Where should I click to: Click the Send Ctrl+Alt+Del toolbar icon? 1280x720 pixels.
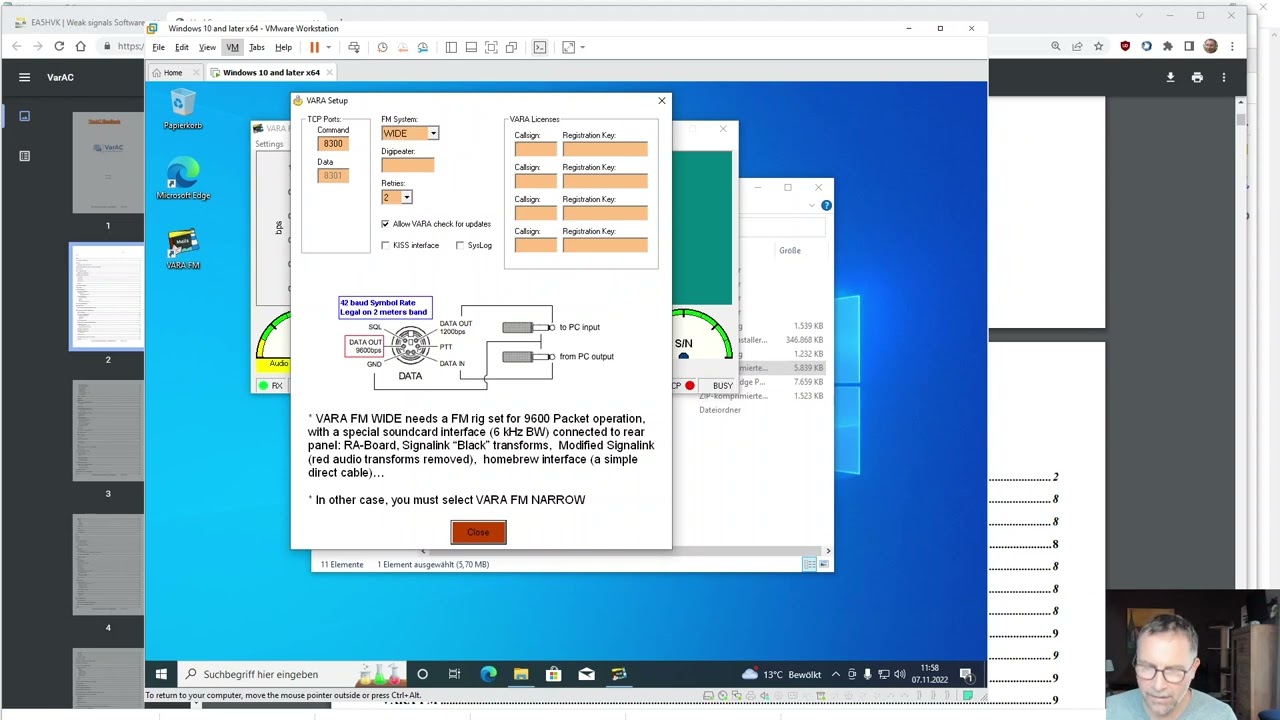tap(354, 47)
